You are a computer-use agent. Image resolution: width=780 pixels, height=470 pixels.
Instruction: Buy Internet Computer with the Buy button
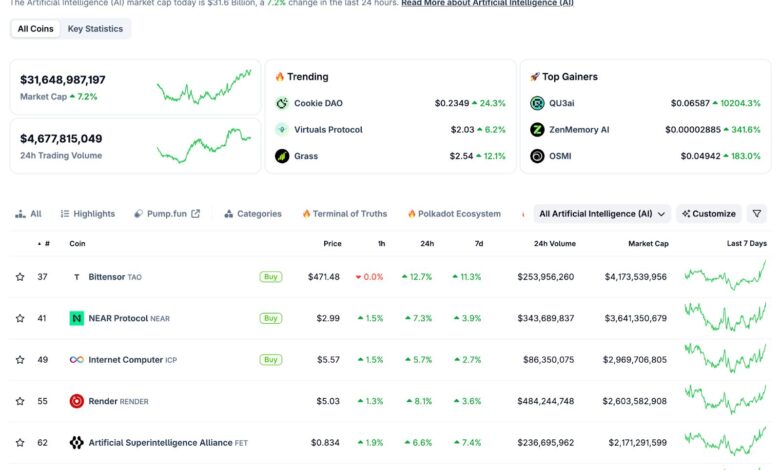pyautogui.click(x=271, y=360)
